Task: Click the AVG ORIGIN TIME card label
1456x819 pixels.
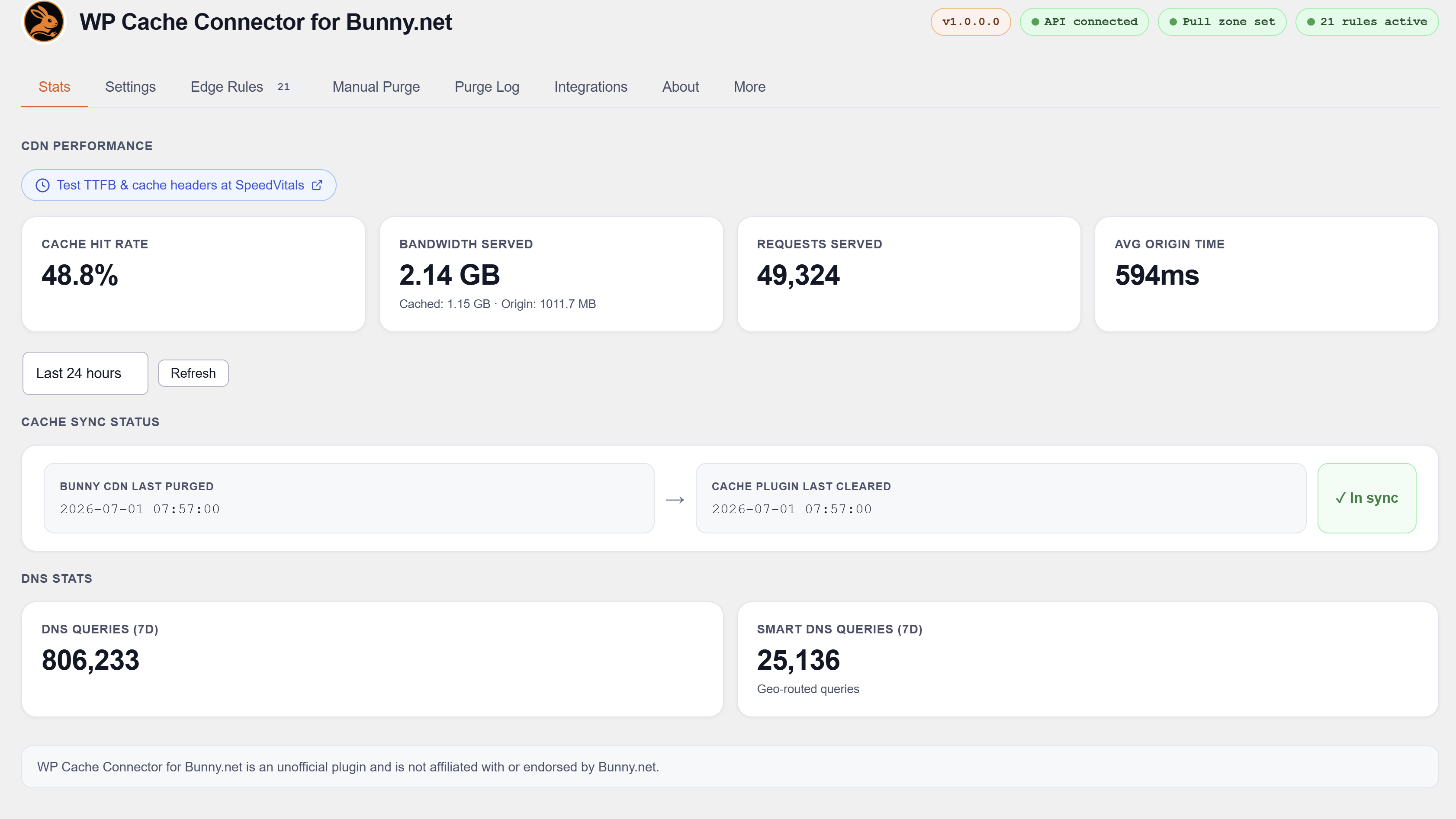Action: [1170, 244]
